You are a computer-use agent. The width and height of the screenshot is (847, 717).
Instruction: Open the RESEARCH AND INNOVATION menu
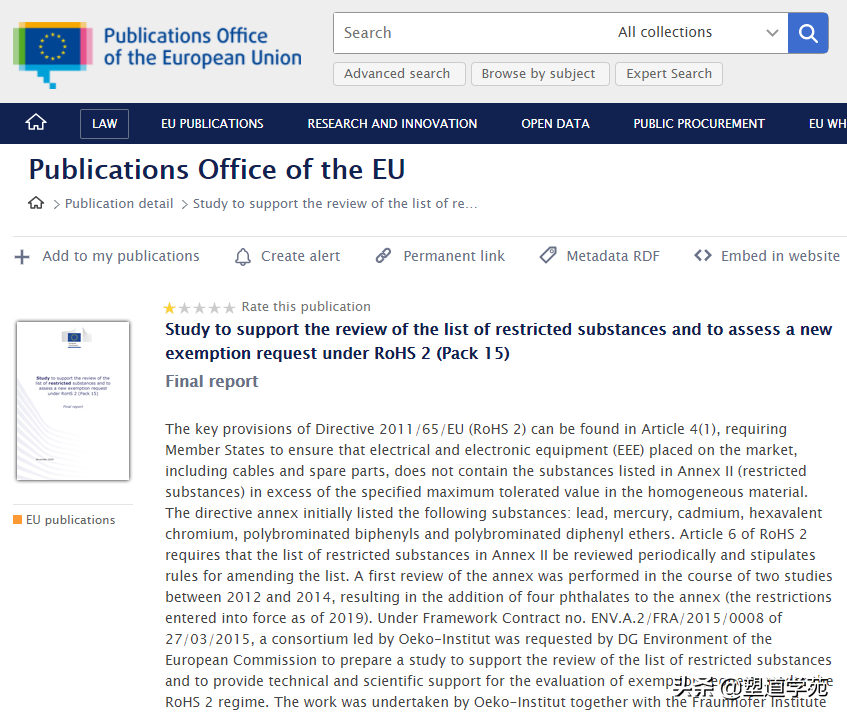tap(392, 124)
